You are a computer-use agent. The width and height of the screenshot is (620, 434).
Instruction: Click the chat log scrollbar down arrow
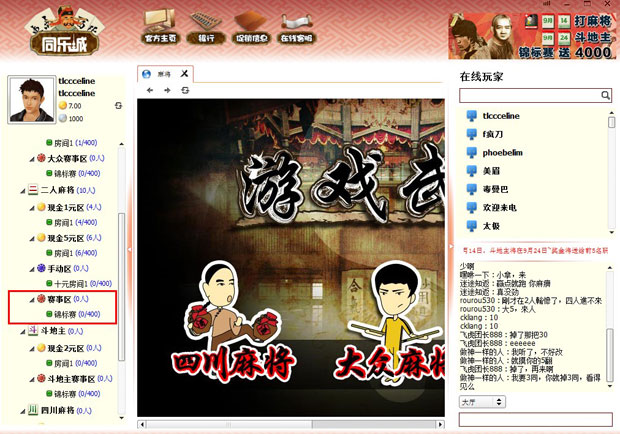[610, 386]
